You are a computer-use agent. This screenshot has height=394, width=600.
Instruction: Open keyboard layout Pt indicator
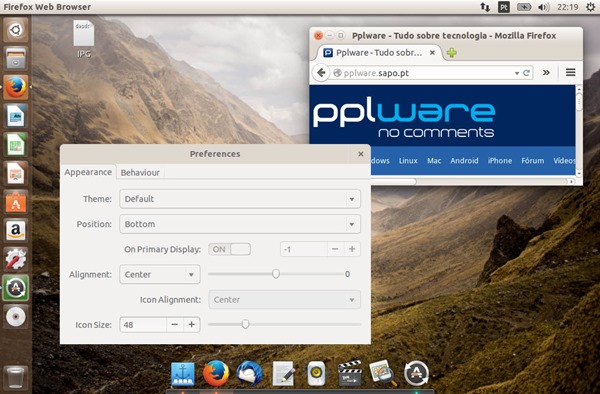click(504, 7)
